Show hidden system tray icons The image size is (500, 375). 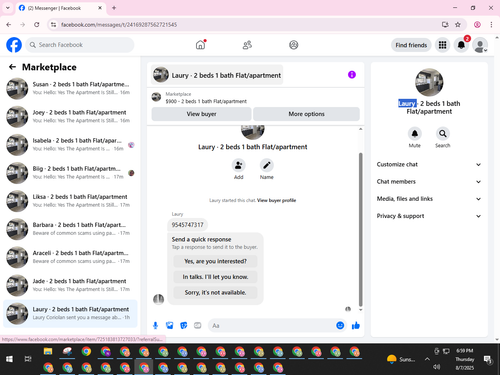point(427,359)
